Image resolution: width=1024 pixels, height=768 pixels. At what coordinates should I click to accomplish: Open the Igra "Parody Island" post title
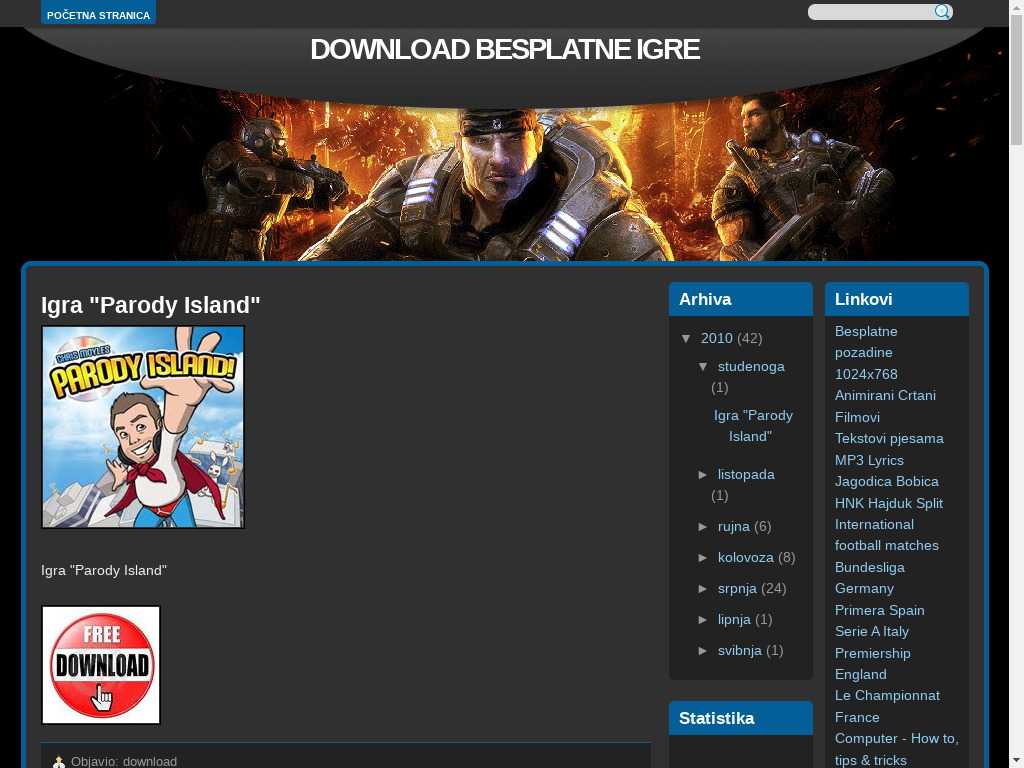point(151,305)
